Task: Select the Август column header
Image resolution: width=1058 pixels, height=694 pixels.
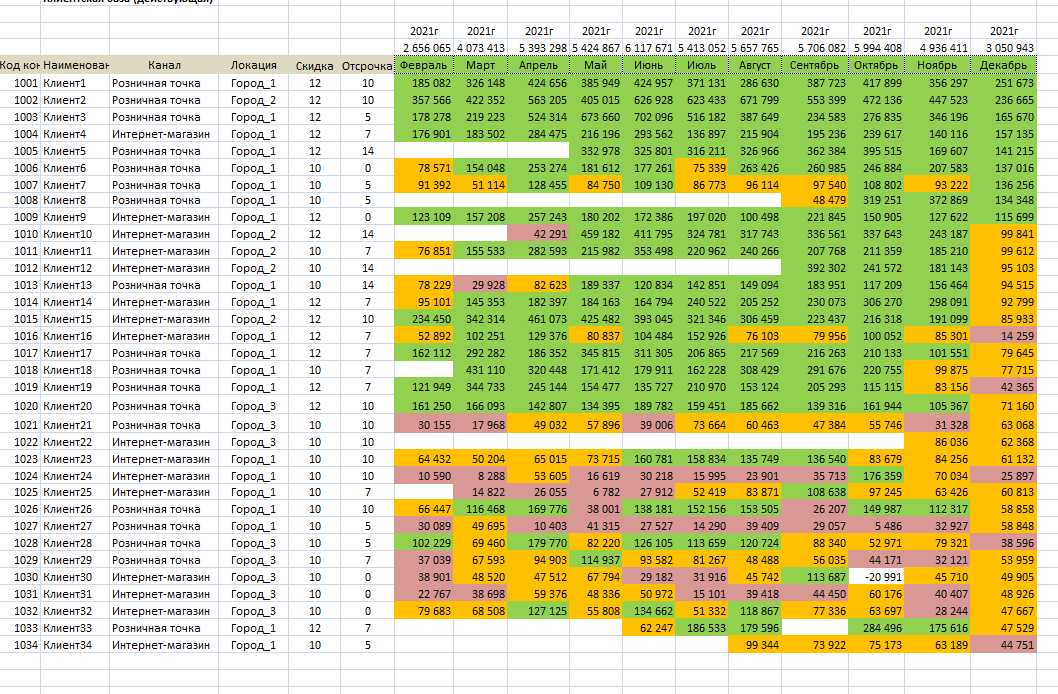Action: (x=755, y=65)
